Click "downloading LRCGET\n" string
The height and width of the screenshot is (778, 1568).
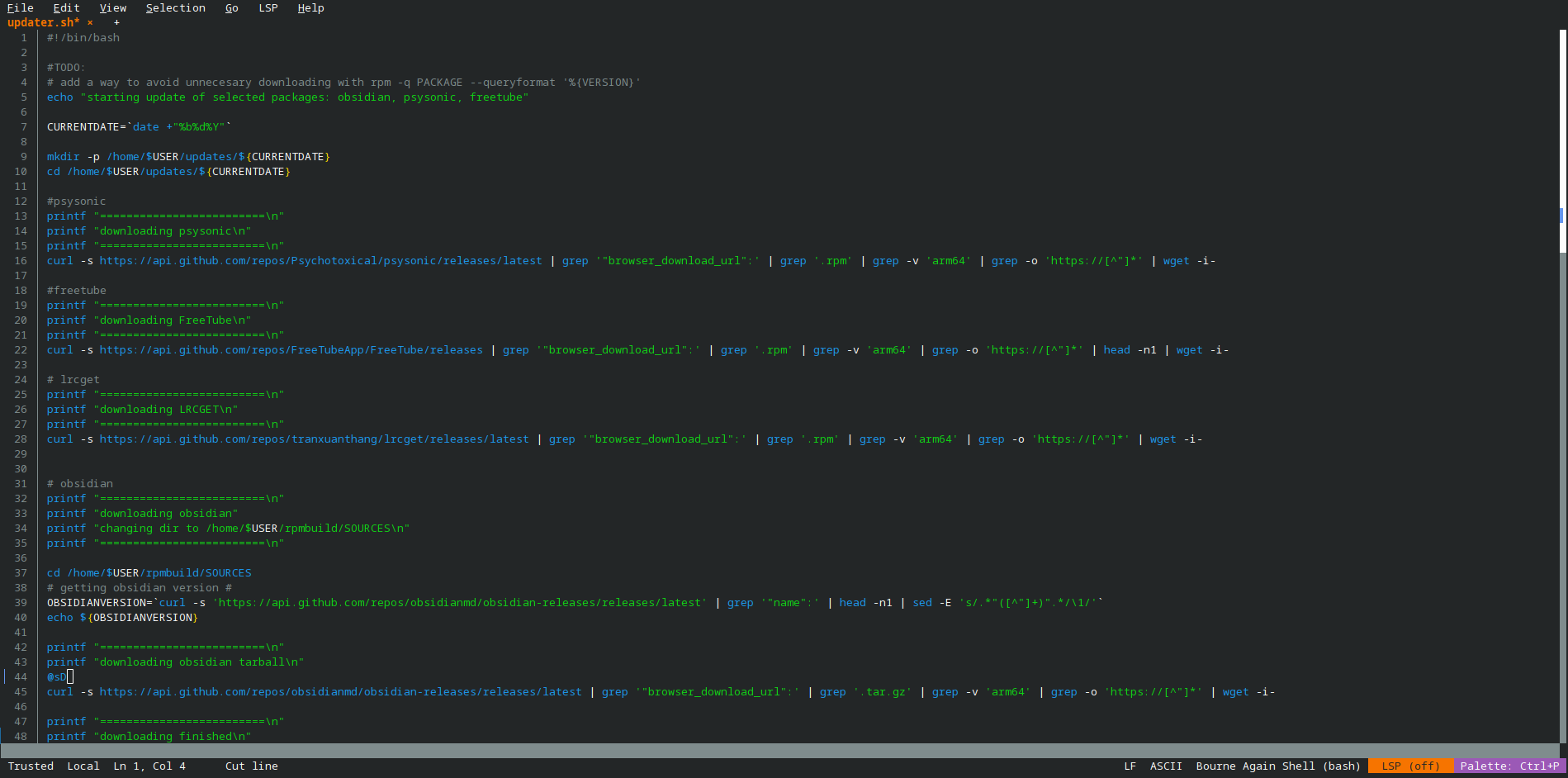tap(166, 409)
